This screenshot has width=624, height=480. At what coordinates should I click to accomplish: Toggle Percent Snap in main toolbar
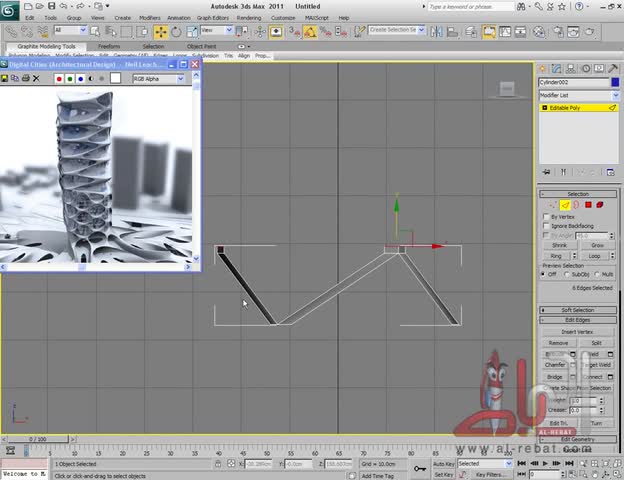click(326, 32)
